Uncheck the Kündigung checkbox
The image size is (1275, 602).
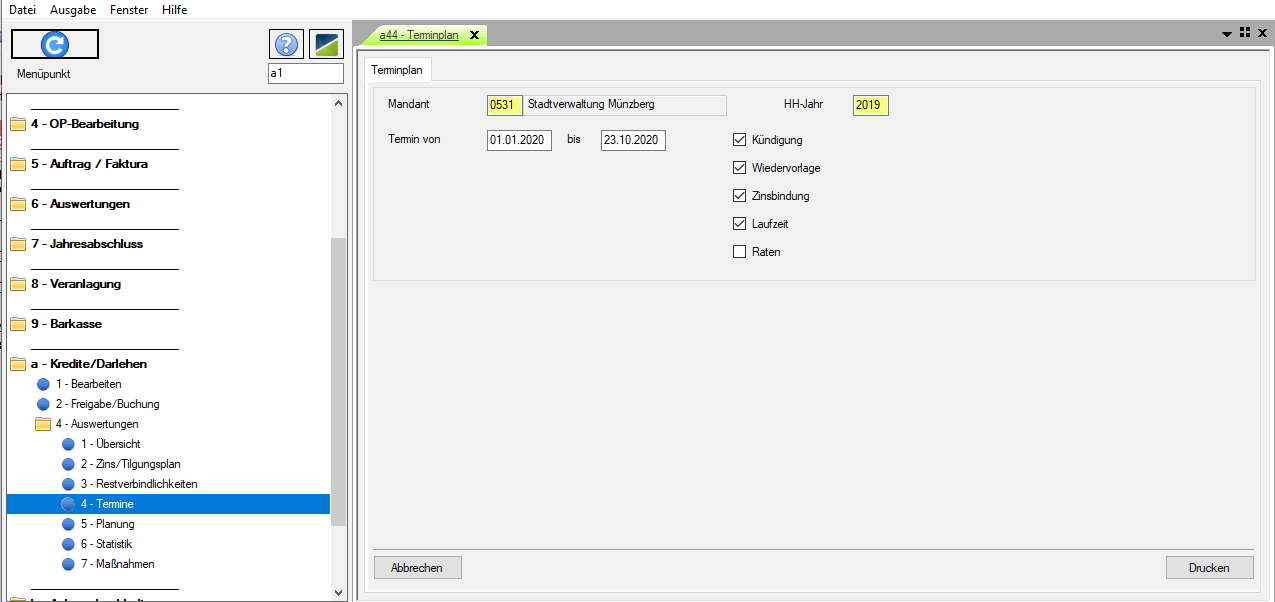point(740,140)
